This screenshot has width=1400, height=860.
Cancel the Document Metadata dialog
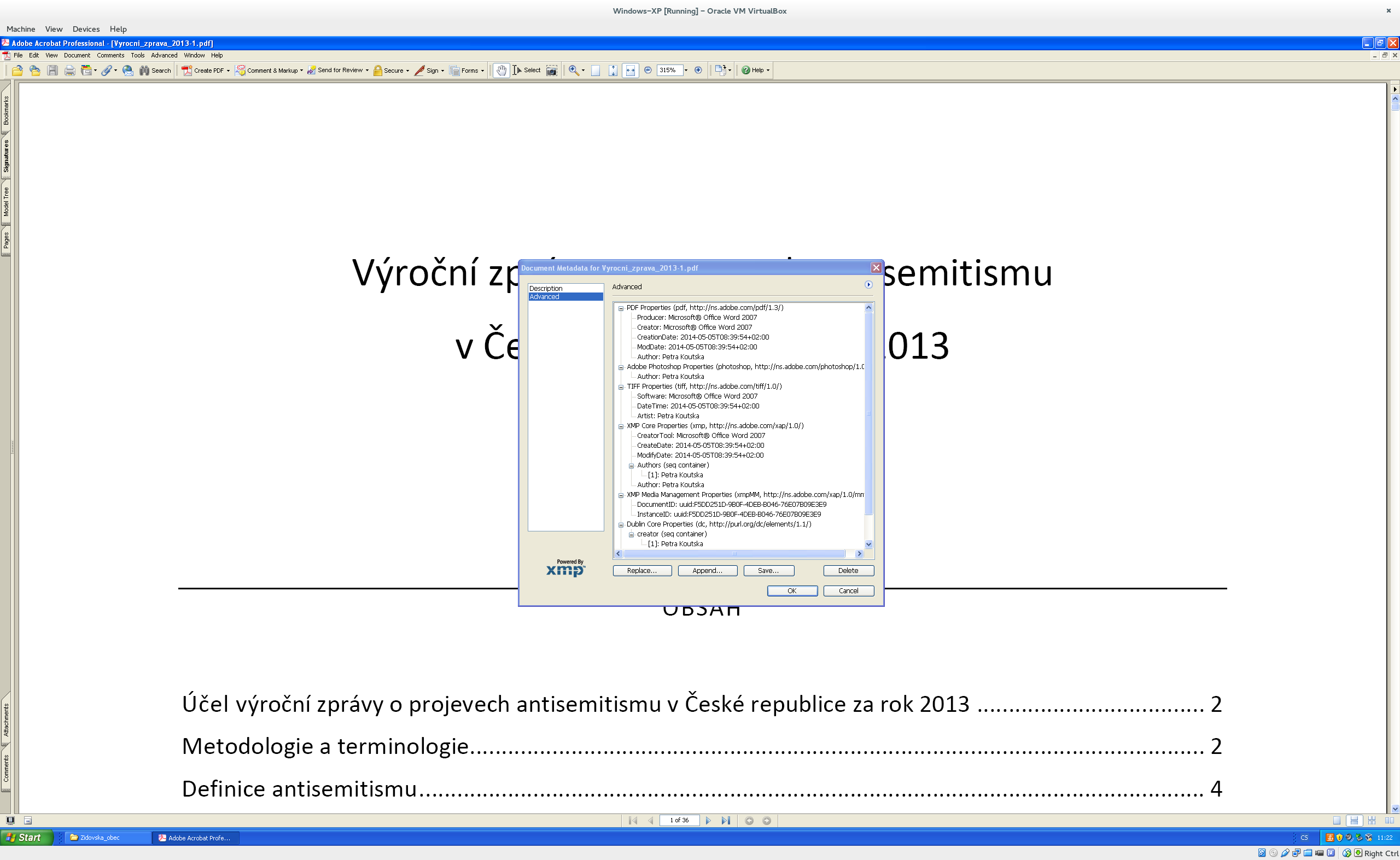(848, 591)
